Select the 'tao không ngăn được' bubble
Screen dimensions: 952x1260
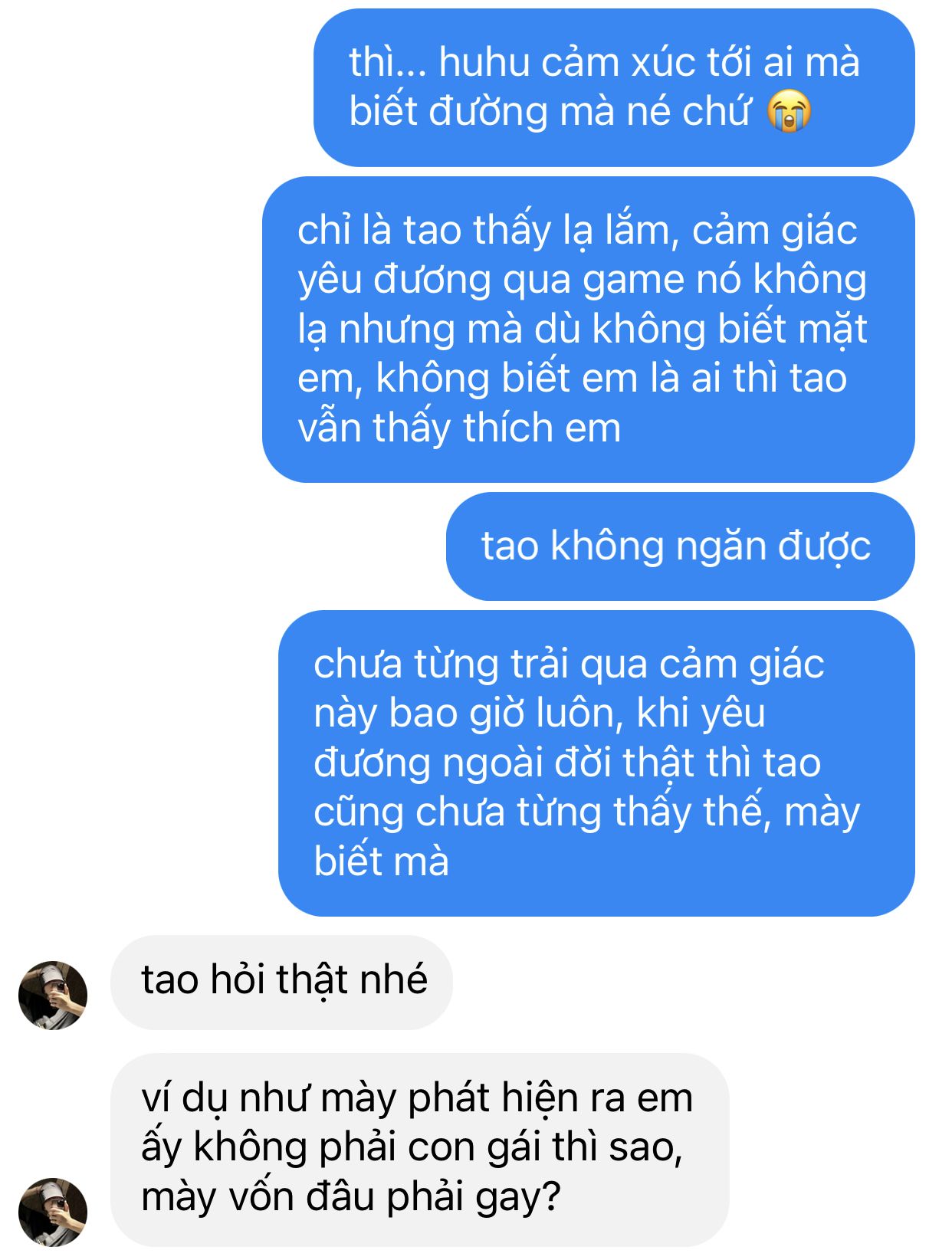point(680,546)
